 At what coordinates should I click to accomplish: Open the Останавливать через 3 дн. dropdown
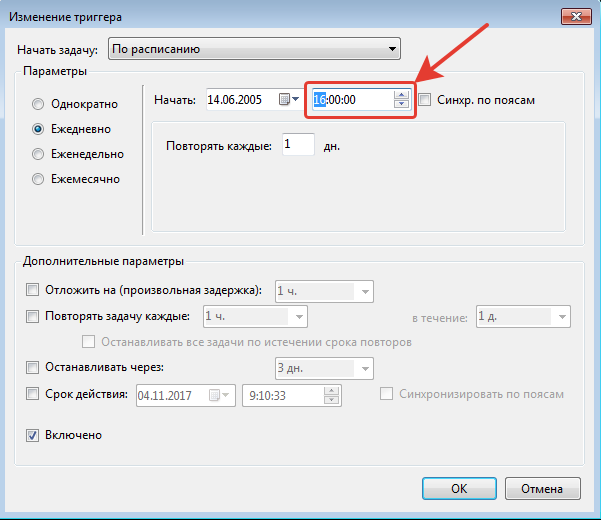(x=324, y=368)
